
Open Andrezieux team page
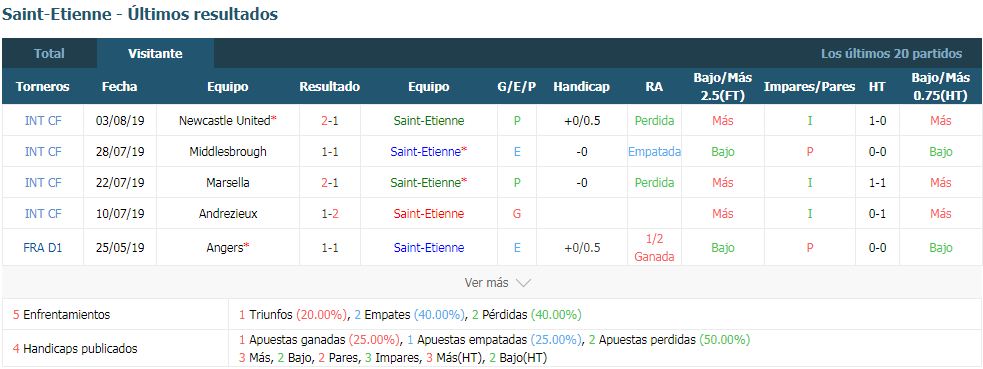(x=228, y=214)
